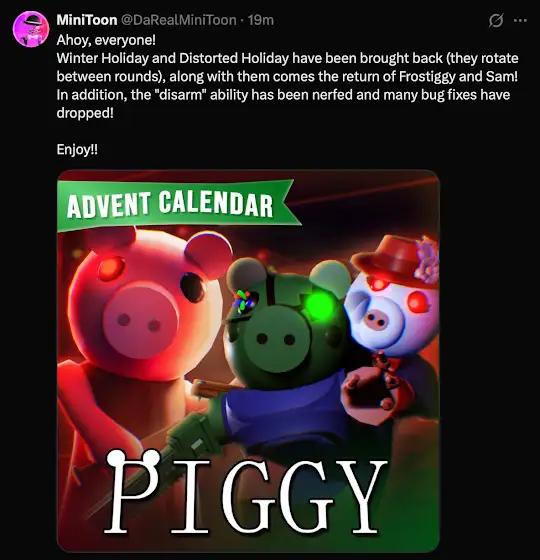The width and height of the screenshot is (540, 560).
Task: Open MiniToon's profile avatar
Action: click(x=31, y=29)
